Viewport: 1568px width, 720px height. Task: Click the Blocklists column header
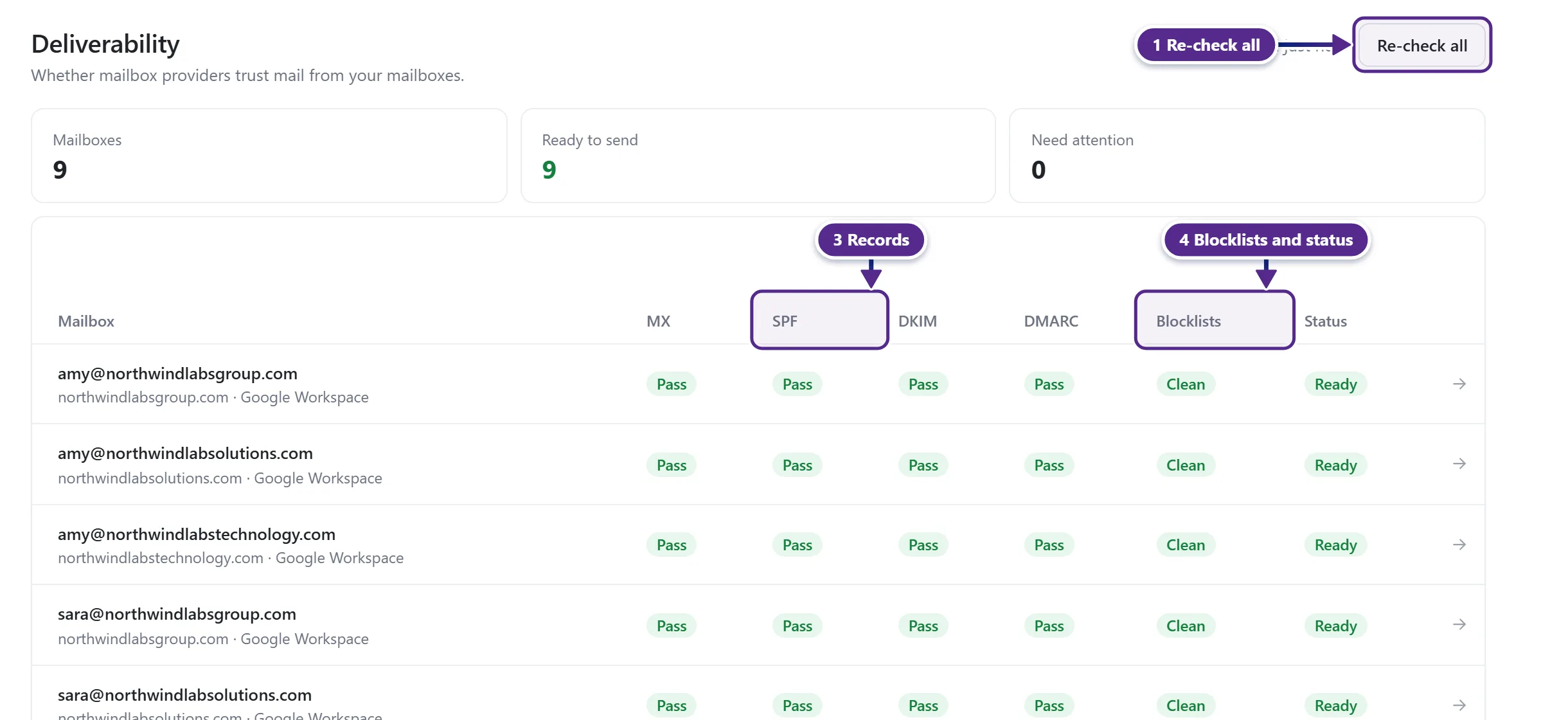tap(1188, 321)
